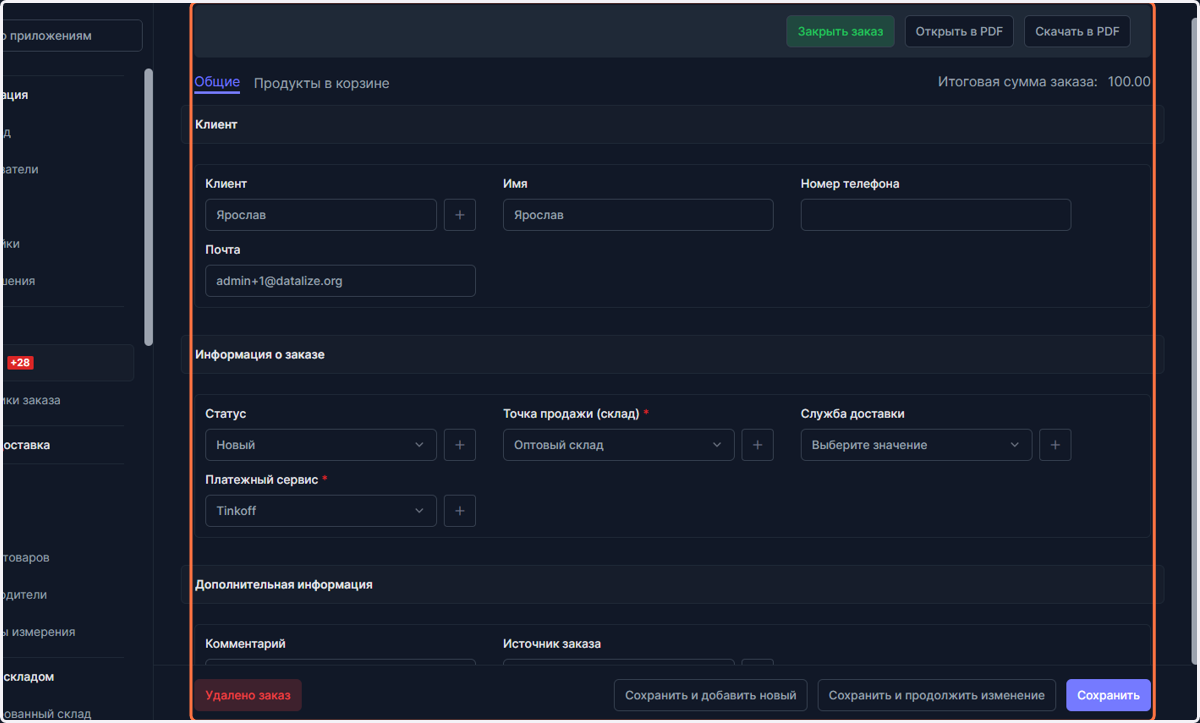Open sidebar item ending 'товаров'

pos(26,557)
